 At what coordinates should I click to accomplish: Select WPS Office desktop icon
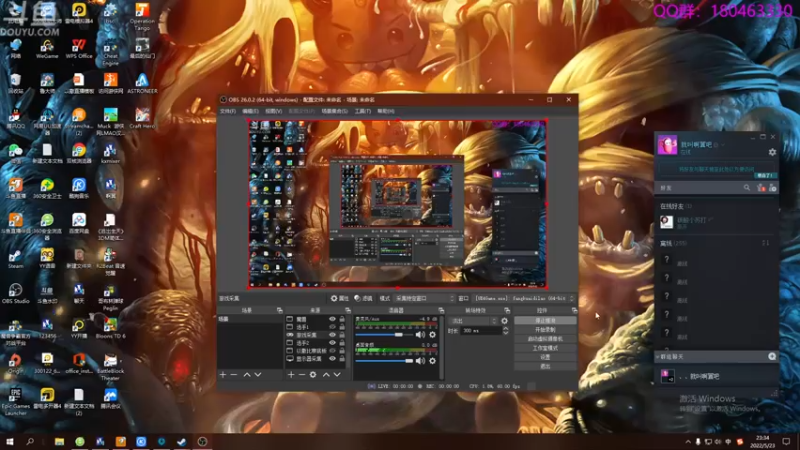(79, 48)
